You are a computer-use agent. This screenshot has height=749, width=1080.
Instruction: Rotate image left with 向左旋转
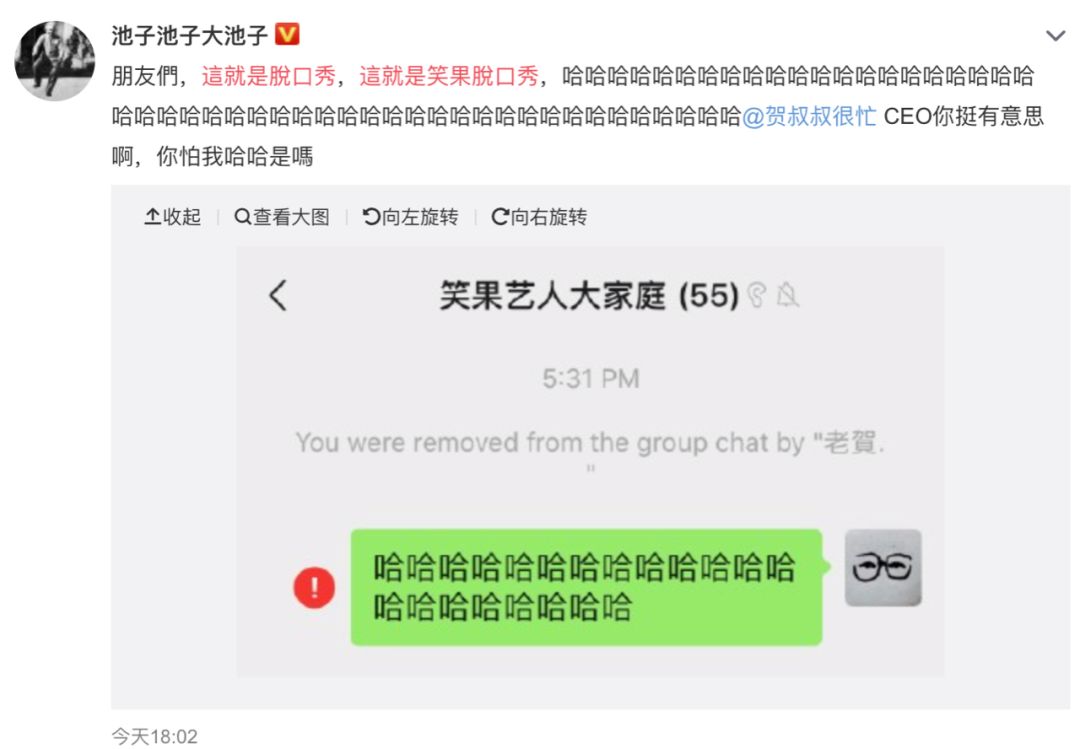pos(411,217)
